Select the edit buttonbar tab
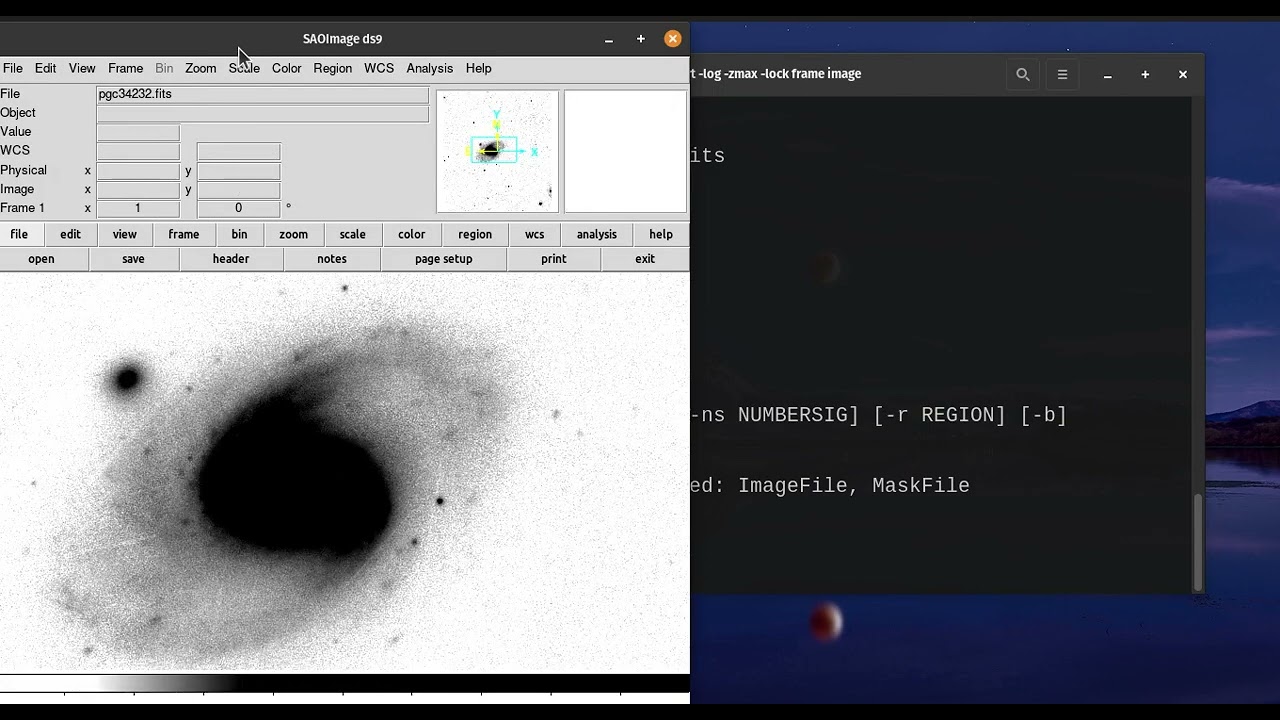 click(x=70, y=234)
